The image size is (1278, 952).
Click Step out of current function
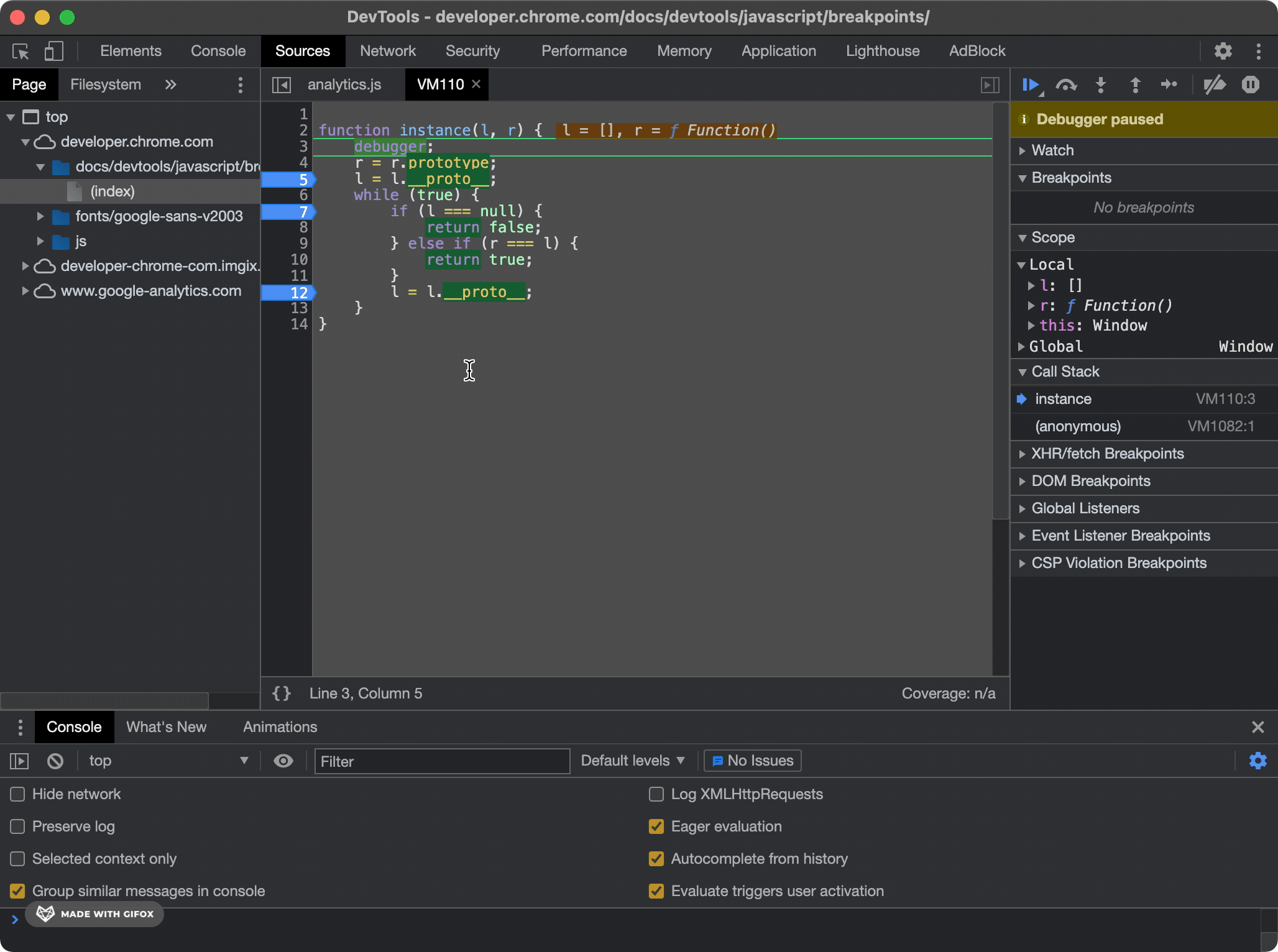1135,85
